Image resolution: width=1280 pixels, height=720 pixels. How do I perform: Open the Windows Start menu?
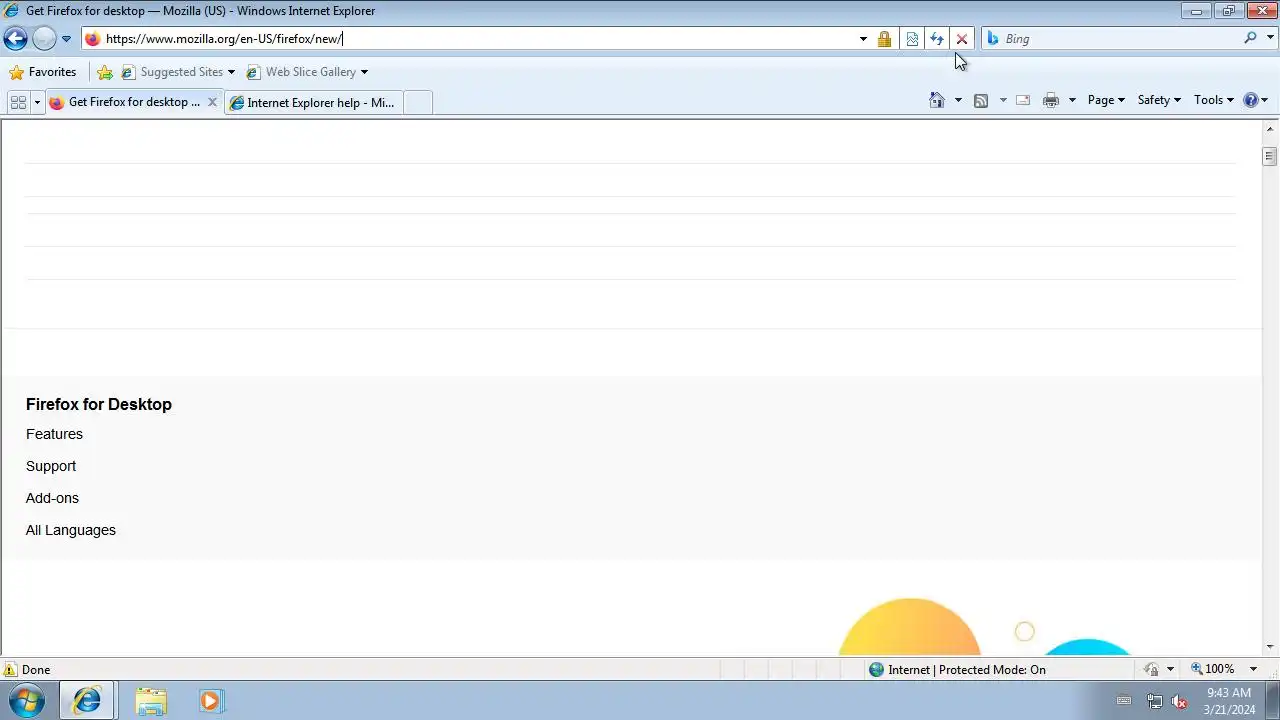pos(27,701)
